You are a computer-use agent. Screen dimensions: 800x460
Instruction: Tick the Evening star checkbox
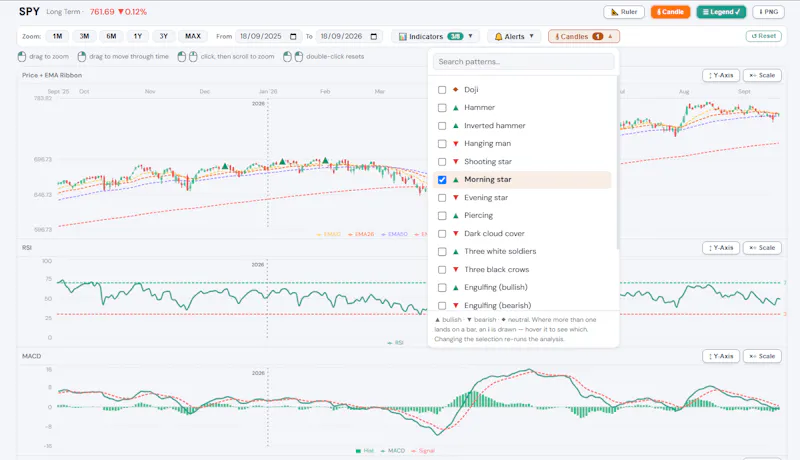442,198
